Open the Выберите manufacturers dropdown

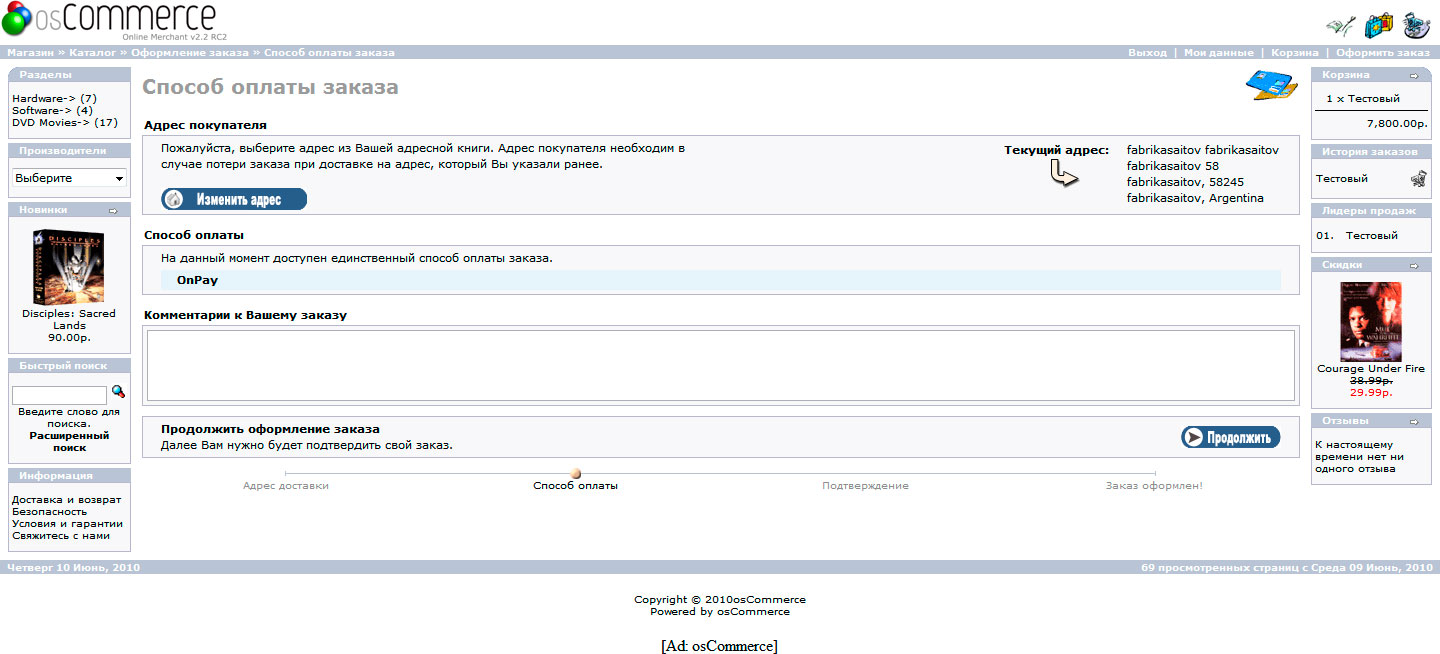[x=69, y=178]
